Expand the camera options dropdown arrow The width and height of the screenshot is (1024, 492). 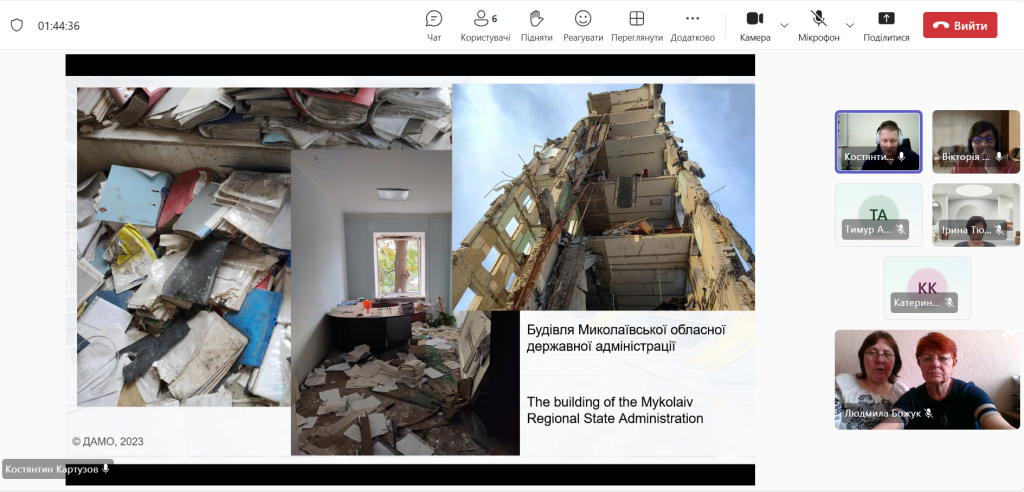(x=784, y=25)
